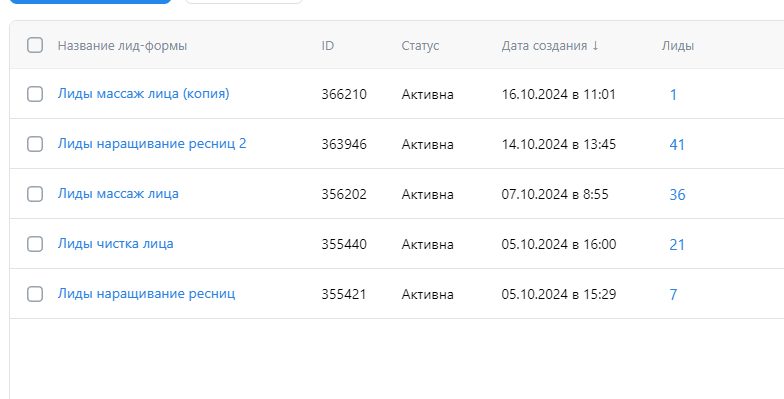Open the Лиды чистка лица form
This screenshot has height=399, width=784.
pos(116,244)
